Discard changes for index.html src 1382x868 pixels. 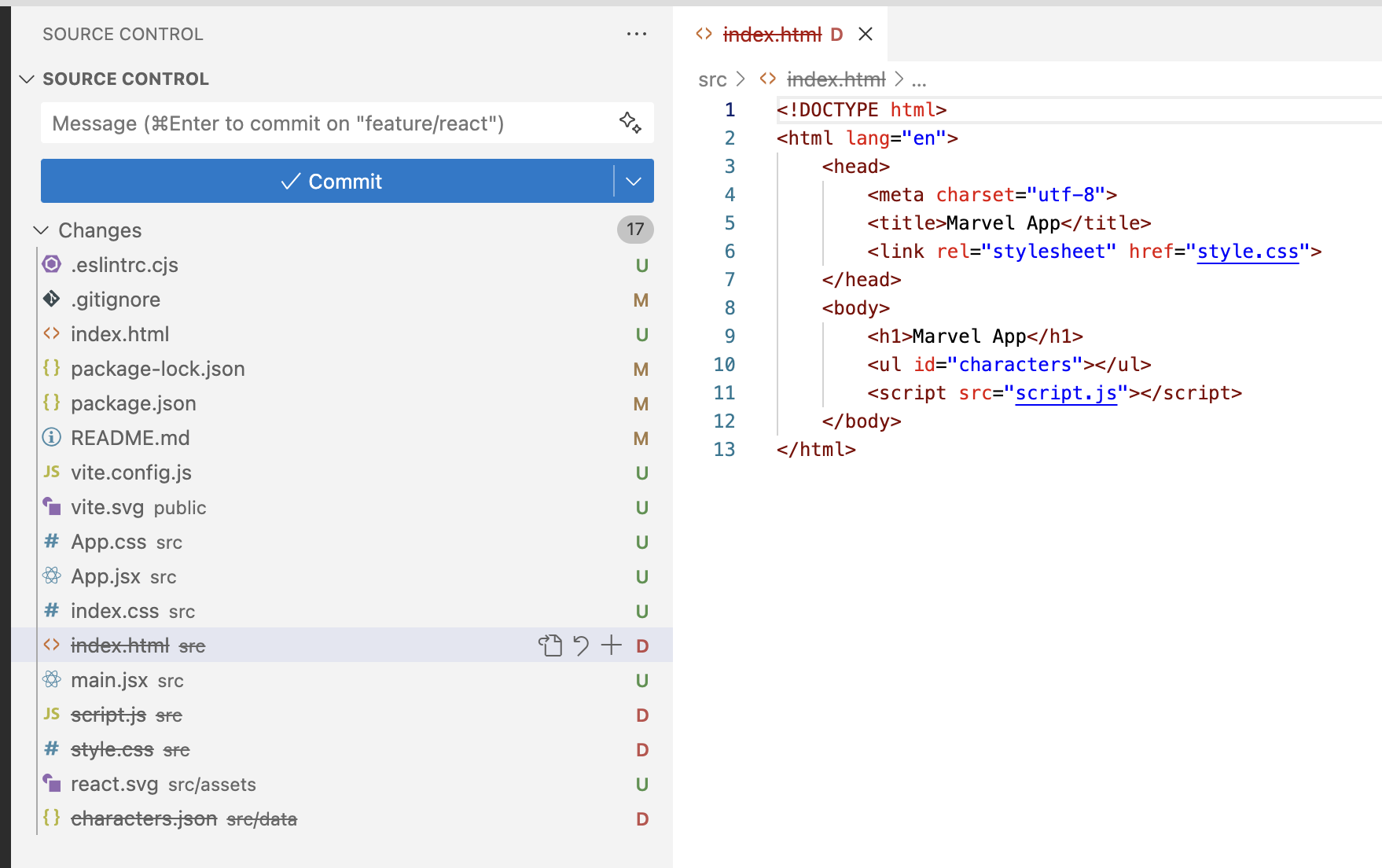click(581, 645)
